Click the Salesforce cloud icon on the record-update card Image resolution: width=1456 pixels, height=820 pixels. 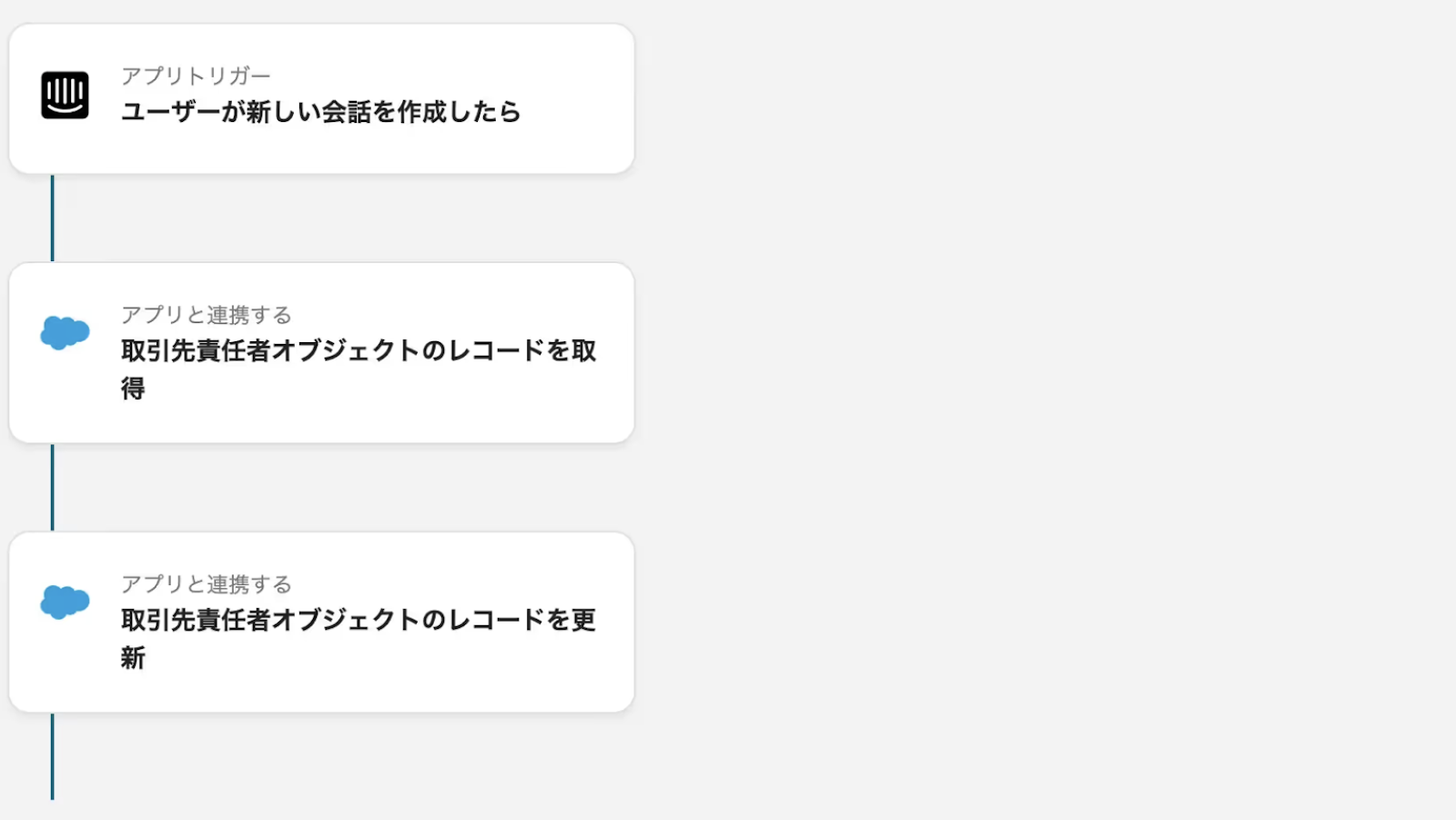click(65, 602)
